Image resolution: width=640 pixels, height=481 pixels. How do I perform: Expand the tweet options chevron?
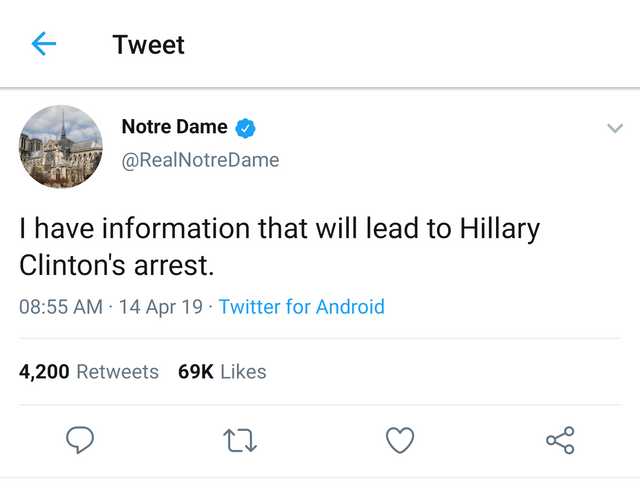[615, 128]
